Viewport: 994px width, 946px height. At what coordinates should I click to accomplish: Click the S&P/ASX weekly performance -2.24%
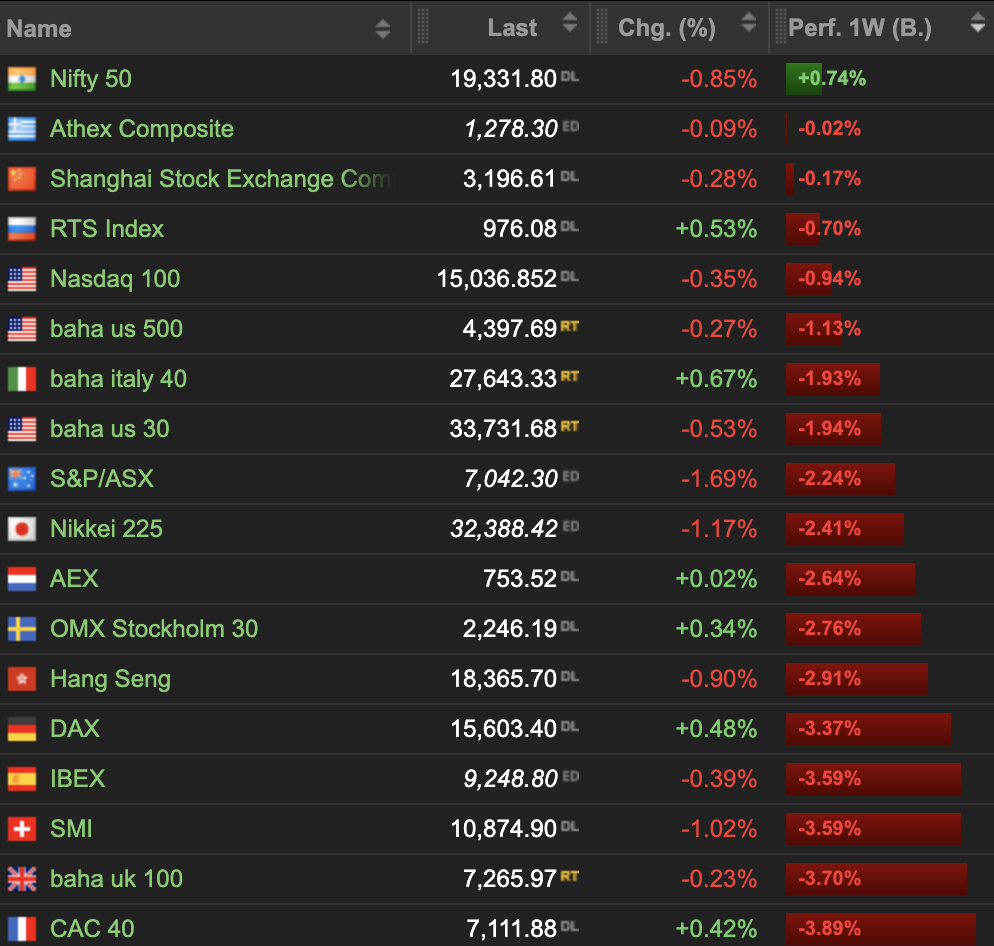[829, 479]
